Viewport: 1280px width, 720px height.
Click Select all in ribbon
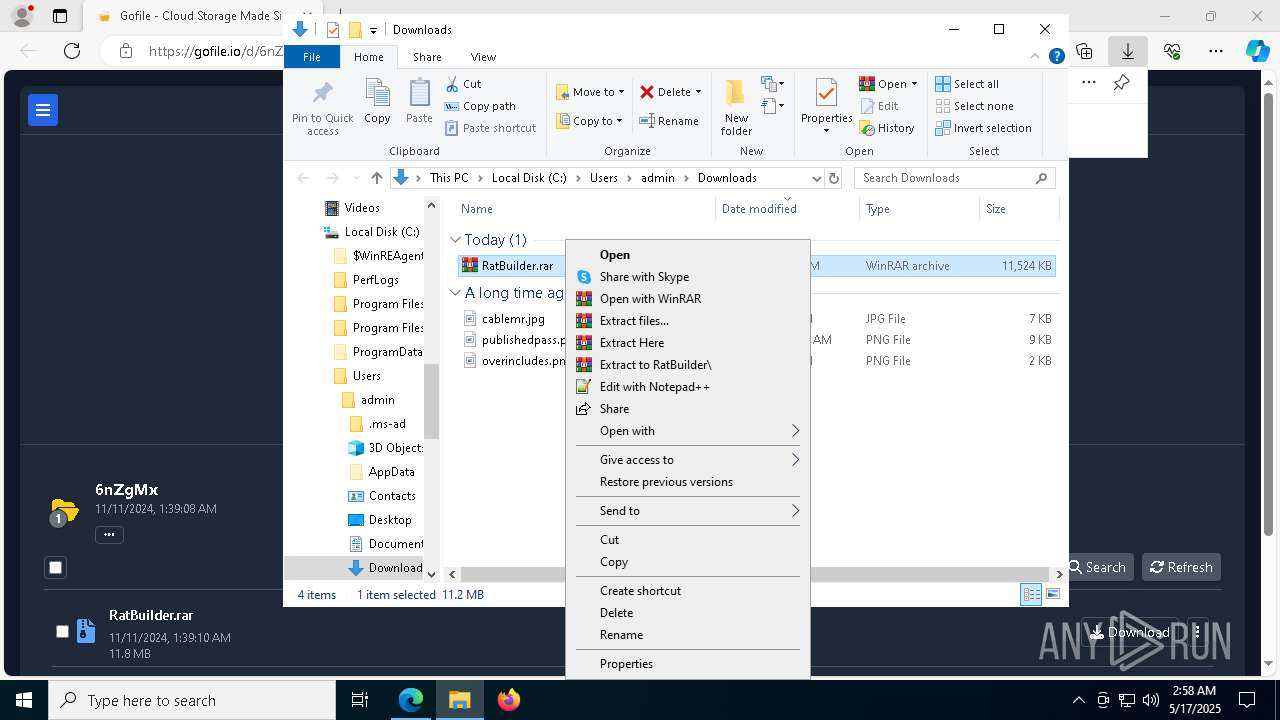[967, 84]
